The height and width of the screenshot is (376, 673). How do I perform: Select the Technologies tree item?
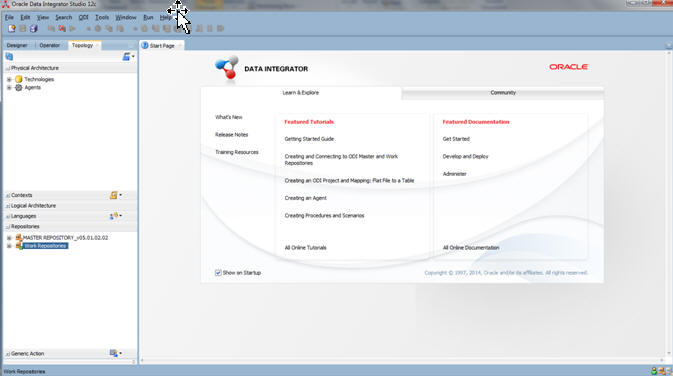39,79
